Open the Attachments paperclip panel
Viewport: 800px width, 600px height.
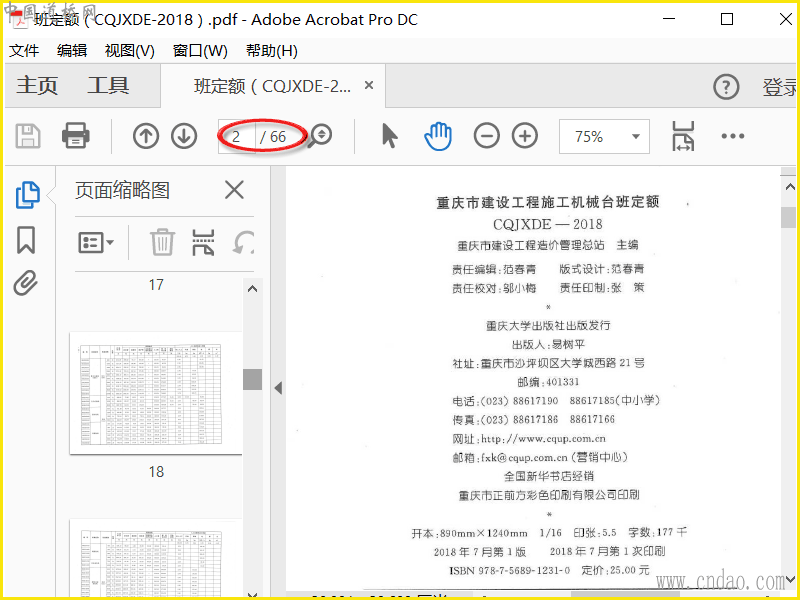point(26,283)
